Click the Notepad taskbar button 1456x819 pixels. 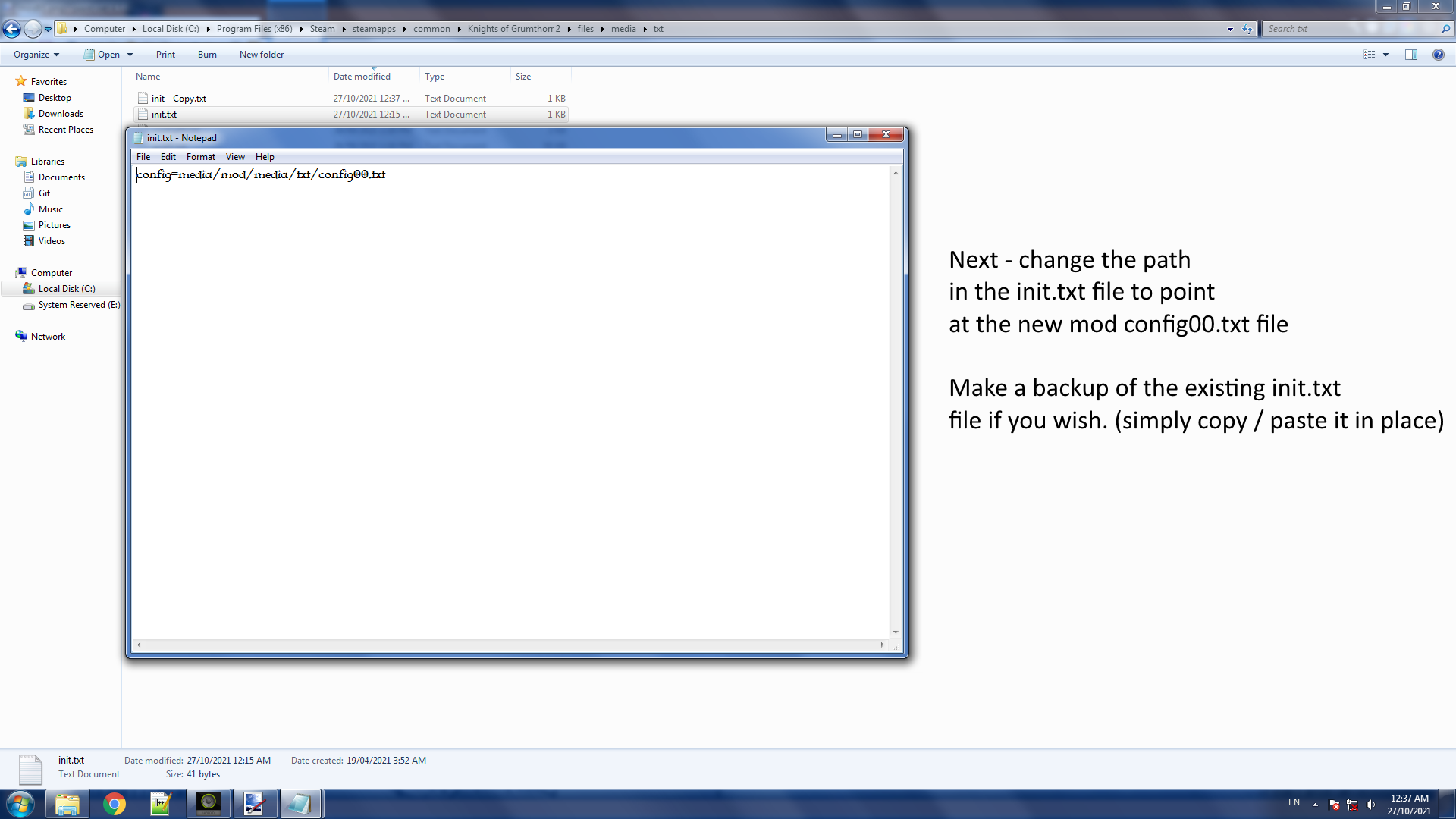[x=301, y=804]
